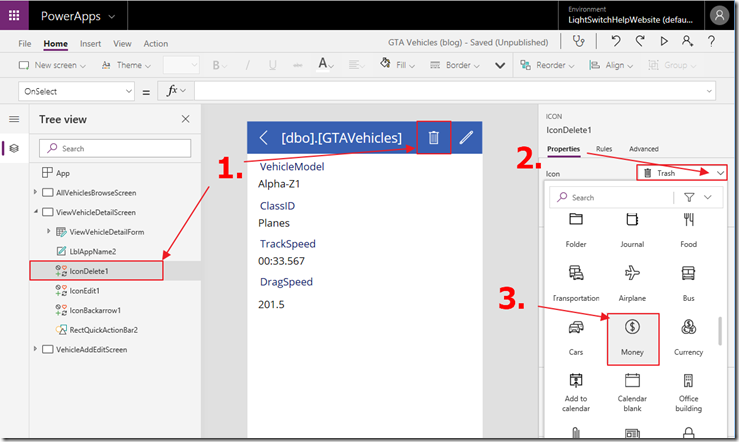Open the File menu
The width and height of the screenshot is (739, 442).
coord(25,43)
